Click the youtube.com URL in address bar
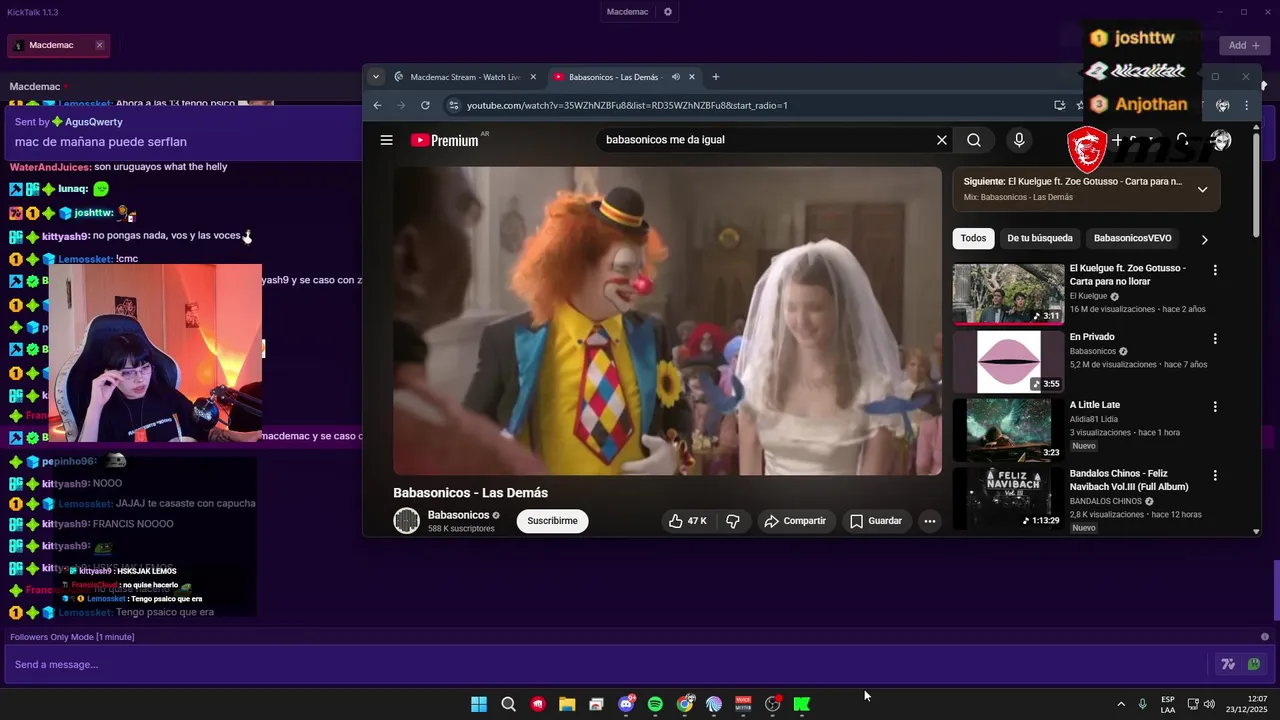Image resolution: width=1280 pixels, height=720 pixels. pyautogui.click(x=627, y=105)
